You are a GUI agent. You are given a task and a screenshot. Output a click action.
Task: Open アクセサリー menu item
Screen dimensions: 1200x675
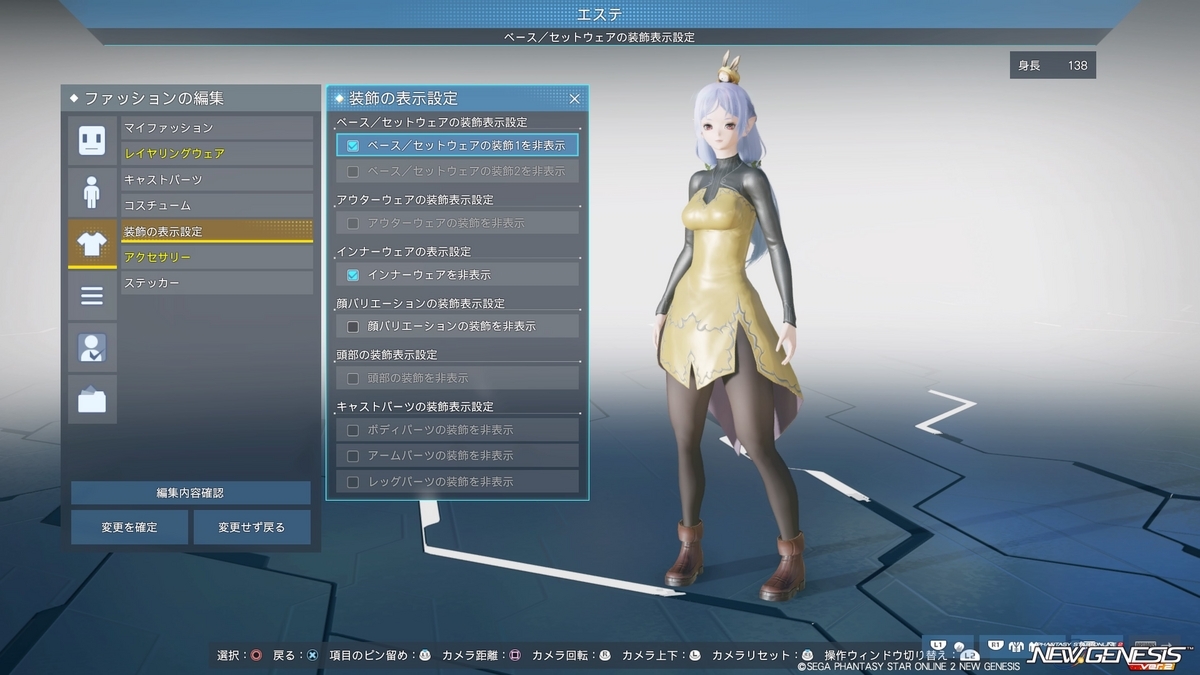coord(217,258)
